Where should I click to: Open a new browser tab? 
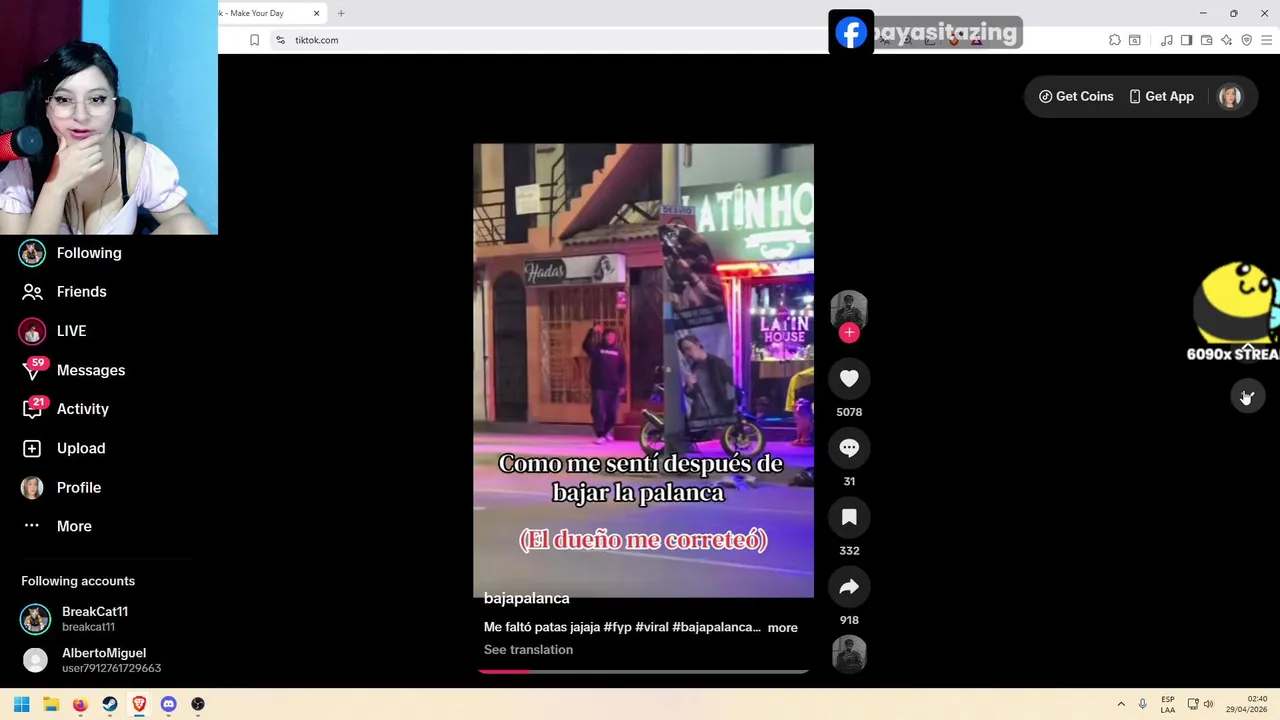tap(341, 13)
